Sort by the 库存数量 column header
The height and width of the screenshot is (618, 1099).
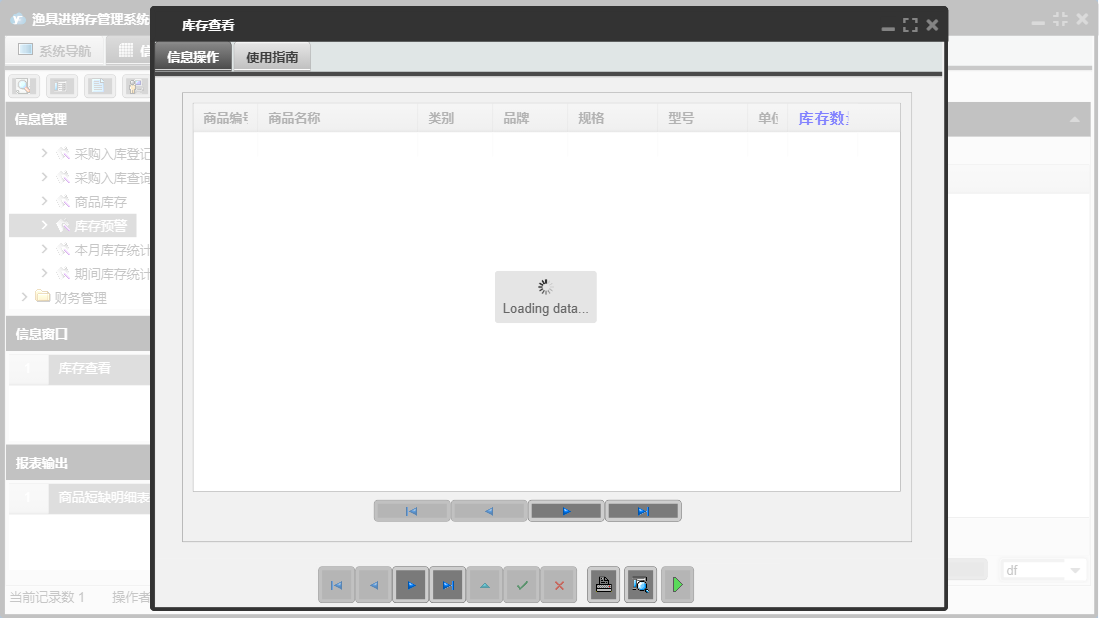pyautogui.click(x=823, y=117)
